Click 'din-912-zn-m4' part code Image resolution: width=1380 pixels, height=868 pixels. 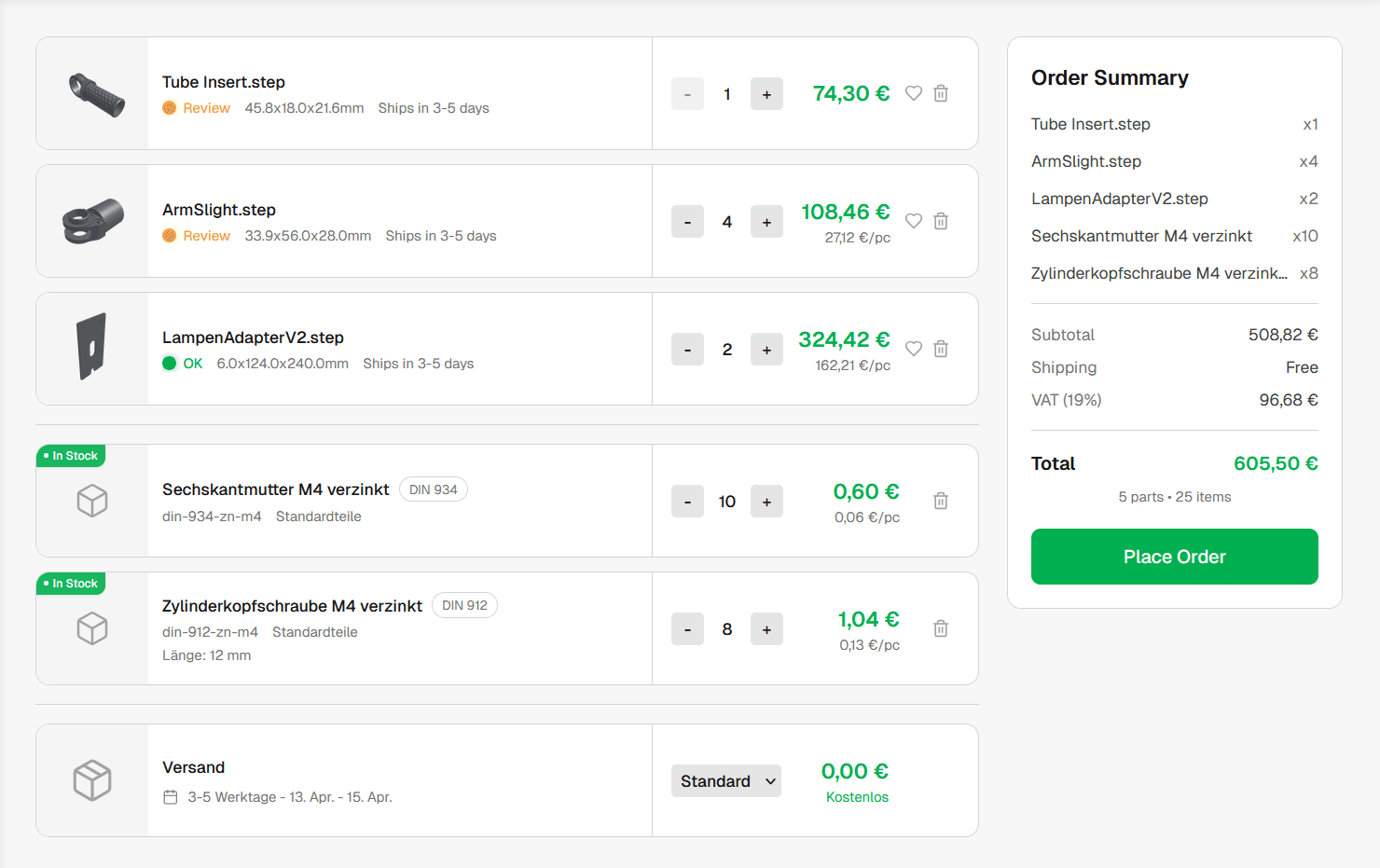210,632
